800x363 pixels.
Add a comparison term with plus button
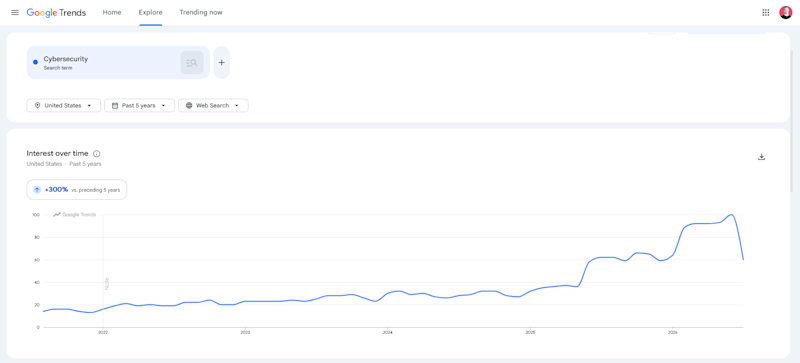coord(221,63)
